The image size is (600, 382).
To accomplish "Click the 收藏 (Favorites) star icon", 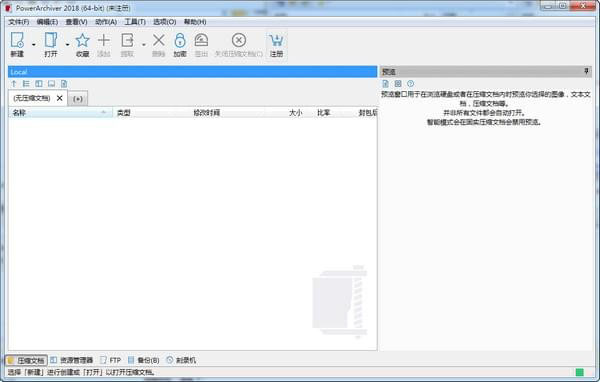I will (83, 44).
